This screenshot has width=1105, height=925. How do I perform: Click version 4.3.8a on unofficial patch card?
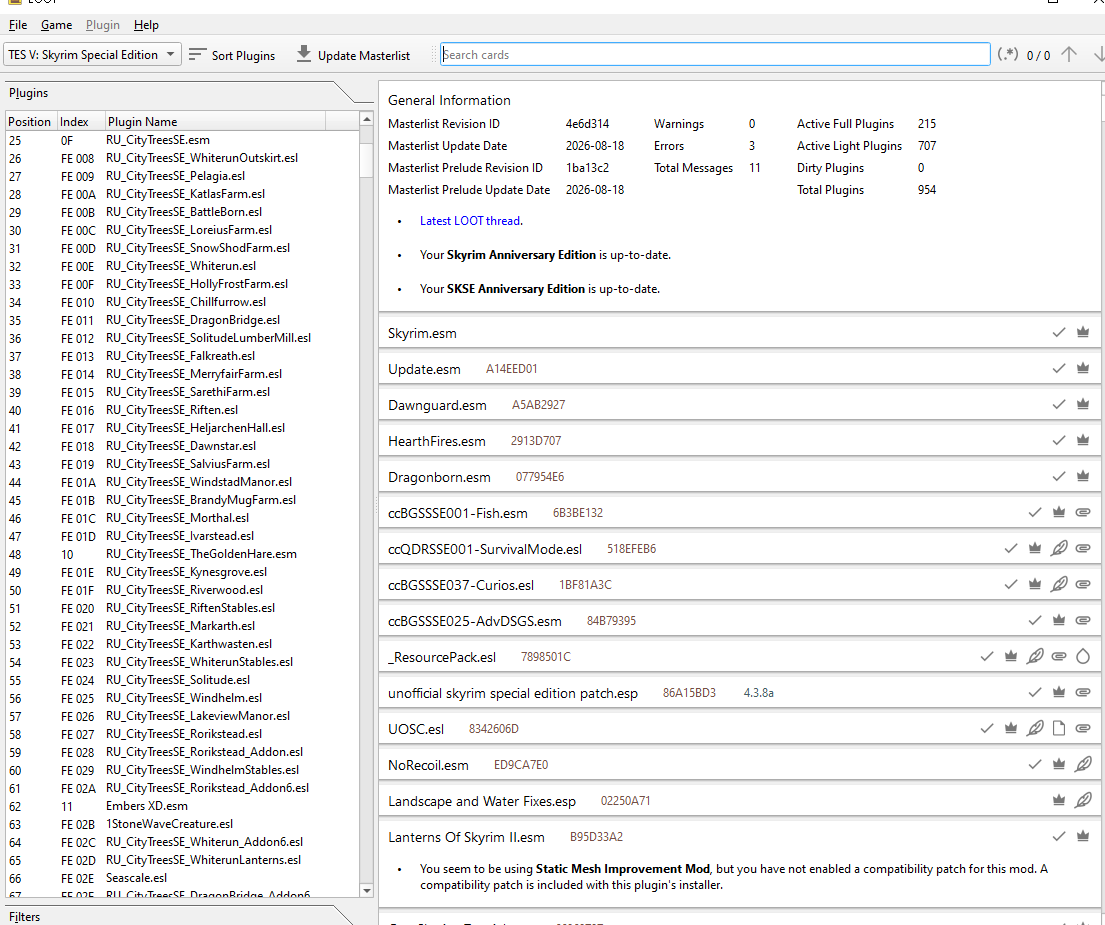click(x=758, y=693)
